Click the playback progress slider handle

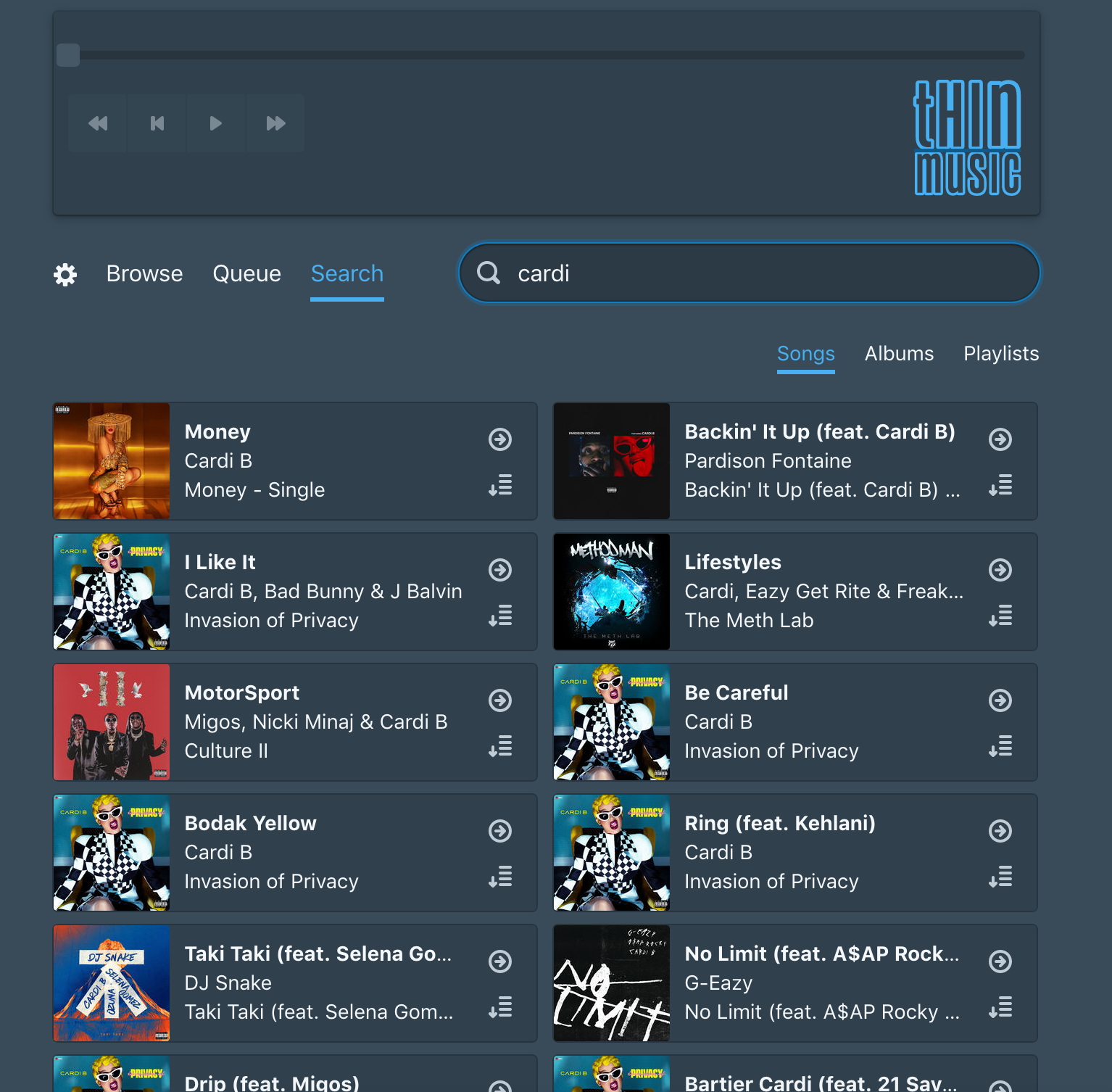point(68,55)
